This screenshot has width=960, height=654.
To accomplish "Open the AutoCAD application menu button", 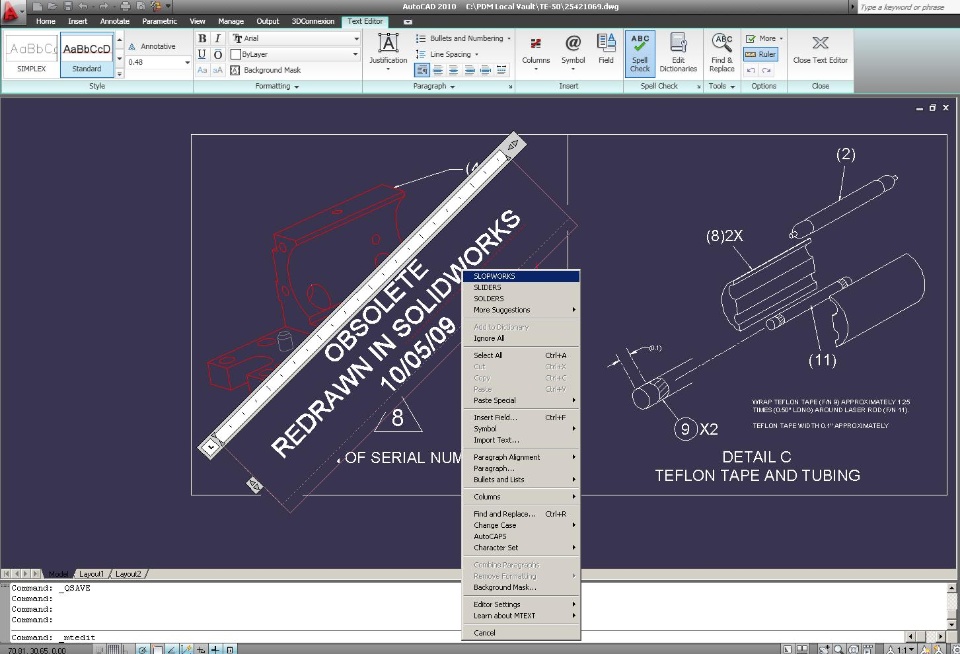I will point(12,11).
